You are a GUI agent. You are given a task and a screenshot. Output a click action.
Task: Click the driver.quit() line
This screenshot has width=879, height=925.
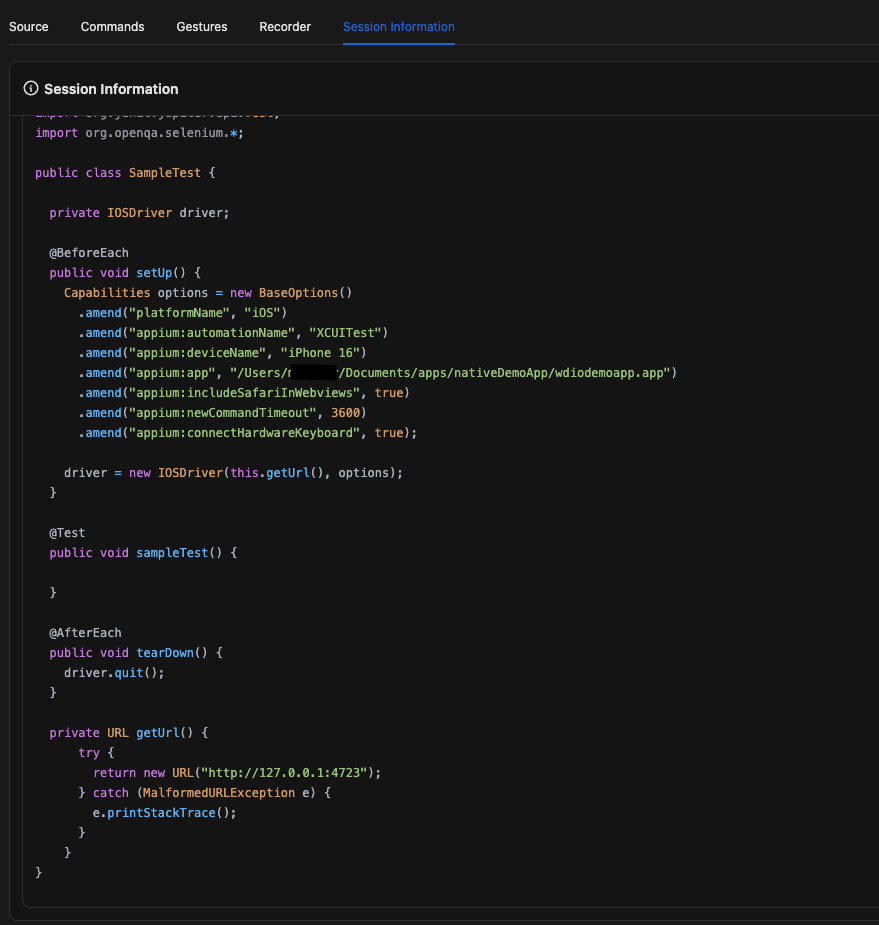coord(114,673)
